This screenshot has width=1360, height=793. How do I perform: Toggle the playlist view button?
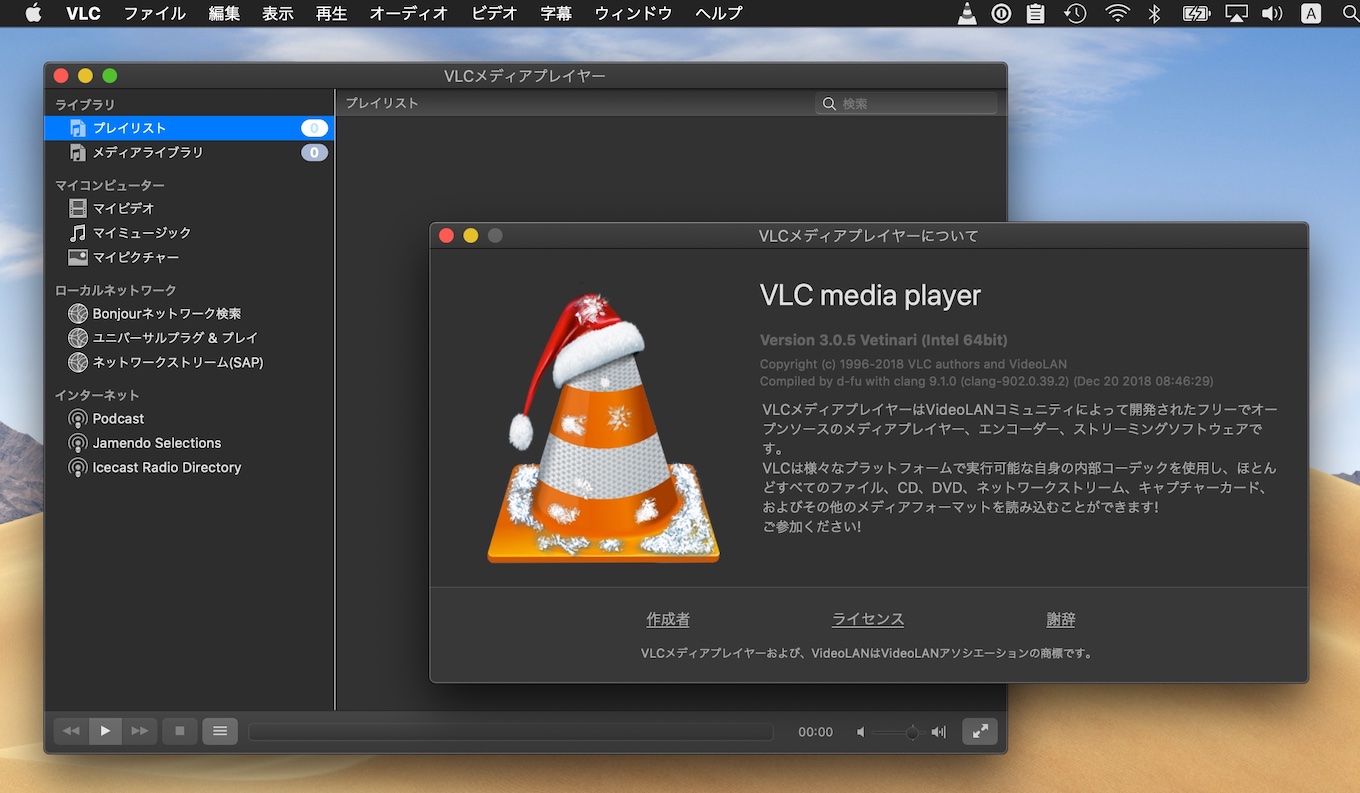pyautogui.click(x=220, y=731)
